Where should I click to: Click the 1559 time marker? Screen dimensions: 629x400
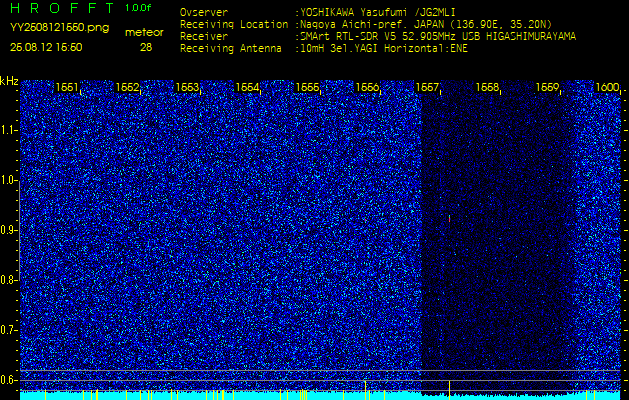tap(547, 87)
